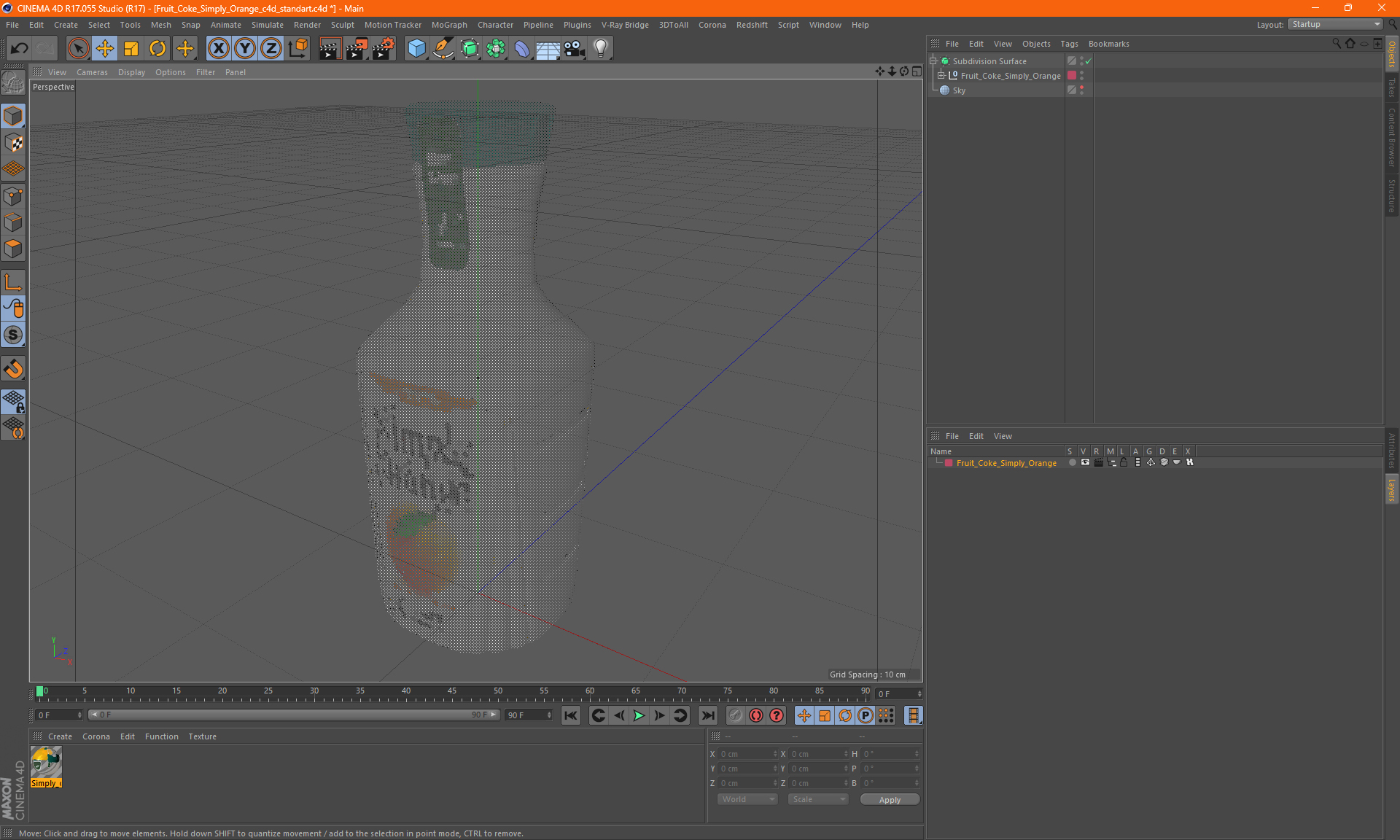Open material manager Texture menu
This screenshot has width=1400, height=840.
202,736
